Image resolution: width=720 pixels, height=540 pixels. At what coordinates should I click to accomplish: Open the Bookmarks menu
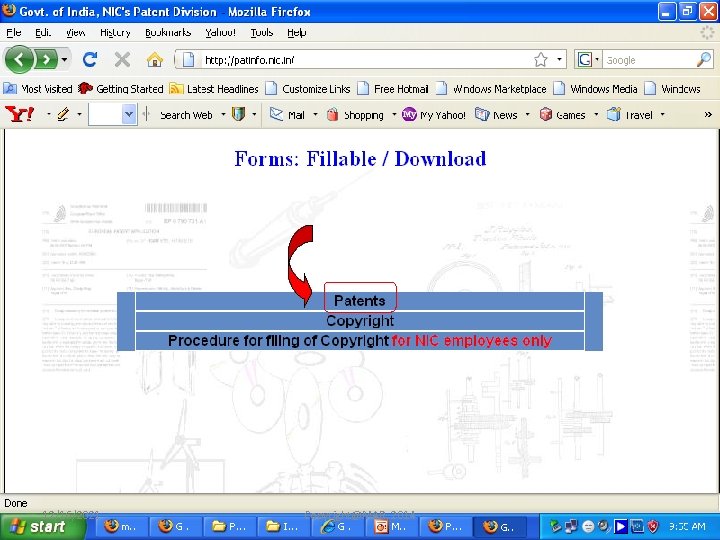tap(168, 33)
